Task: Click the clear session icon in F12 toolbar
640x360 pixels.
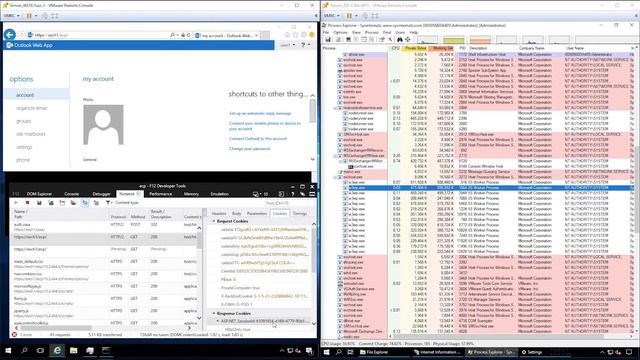Action: click(96, 202)
